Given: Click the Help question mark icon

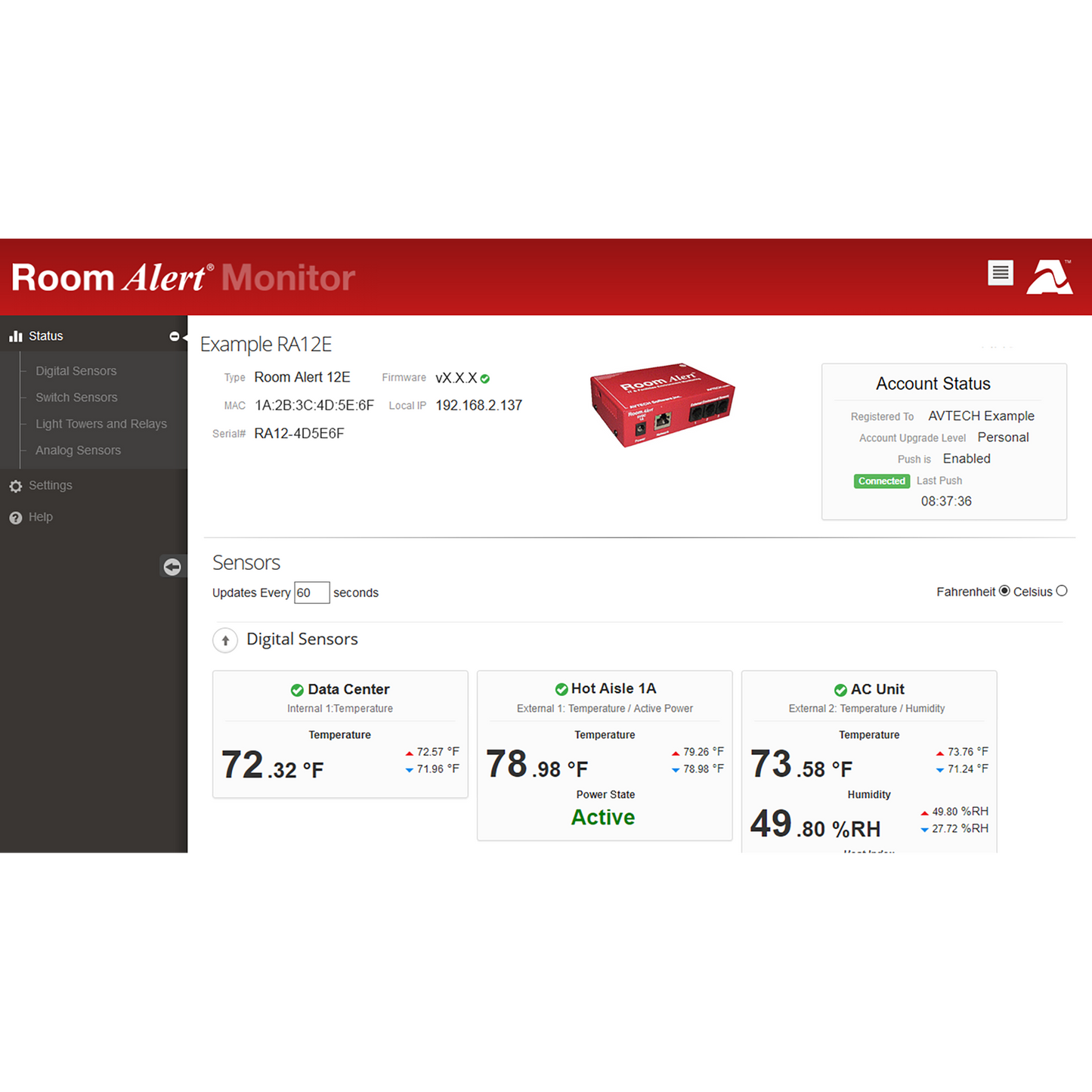Looking at the screenshot, I should (x=15, y=518).
